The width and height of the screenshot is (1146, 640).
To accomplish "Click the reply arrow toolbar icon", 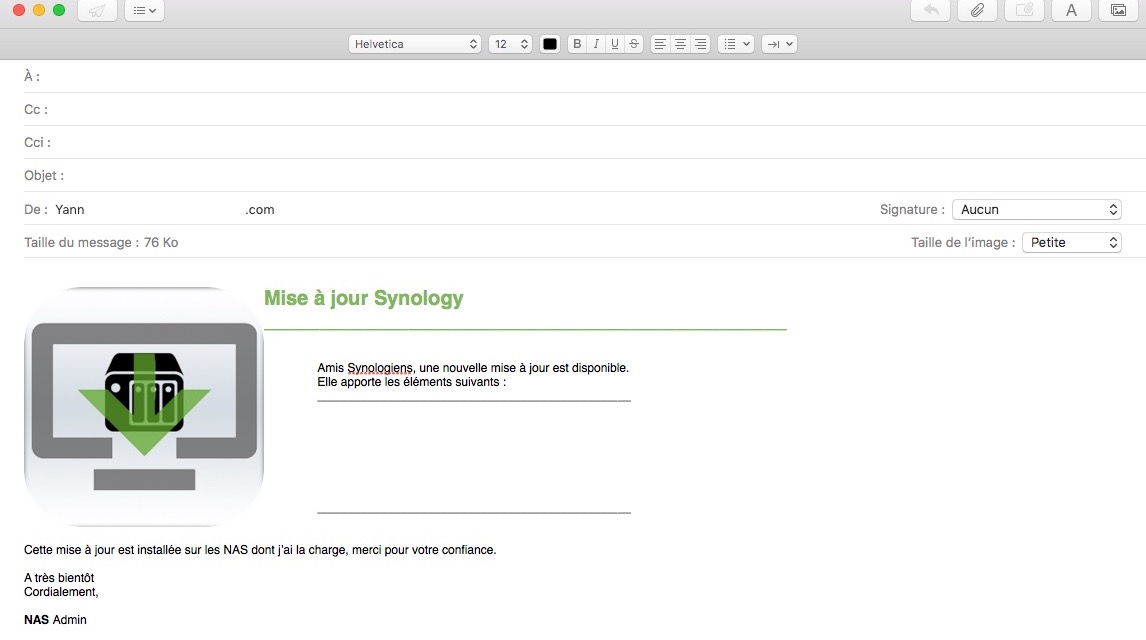I will coord(930,11).
